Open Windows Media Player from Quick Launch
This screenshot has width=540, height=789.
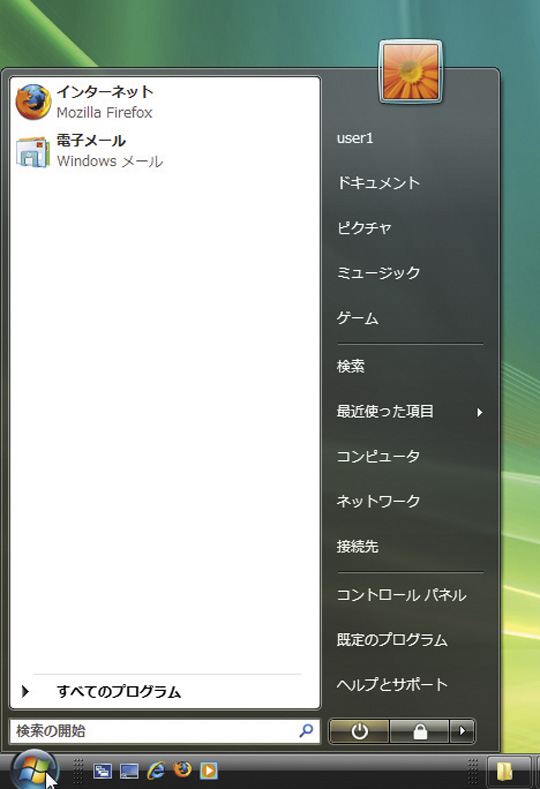click(x=209, y=770)
